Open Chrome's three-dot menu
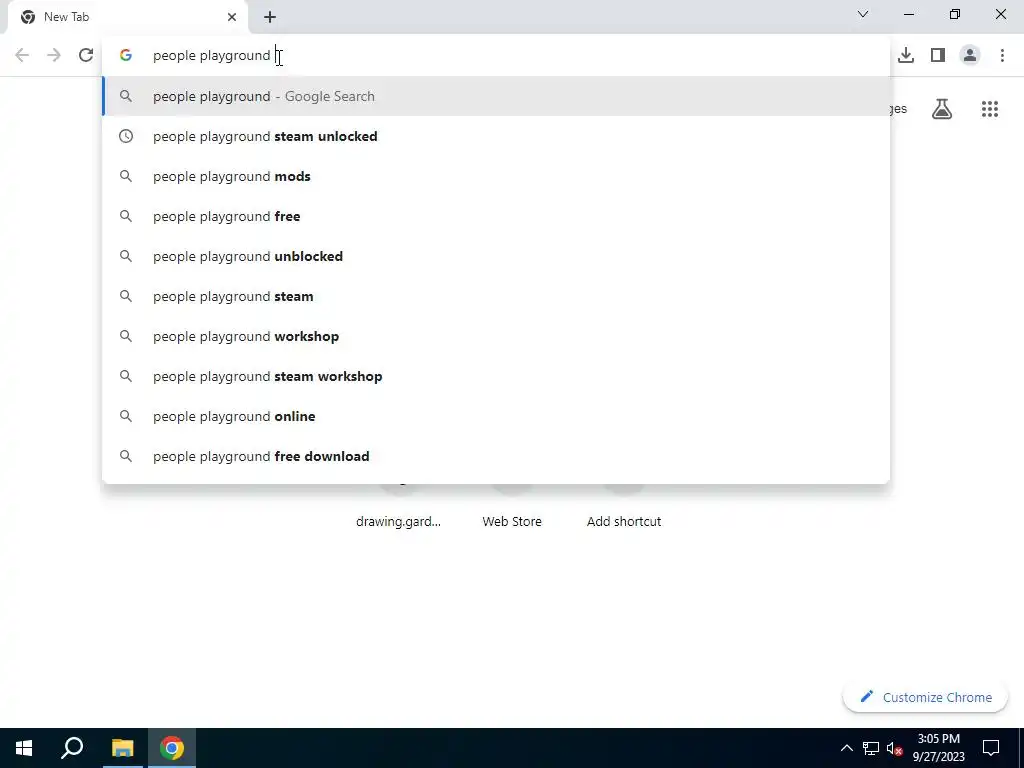 (x=1002, y=55)
